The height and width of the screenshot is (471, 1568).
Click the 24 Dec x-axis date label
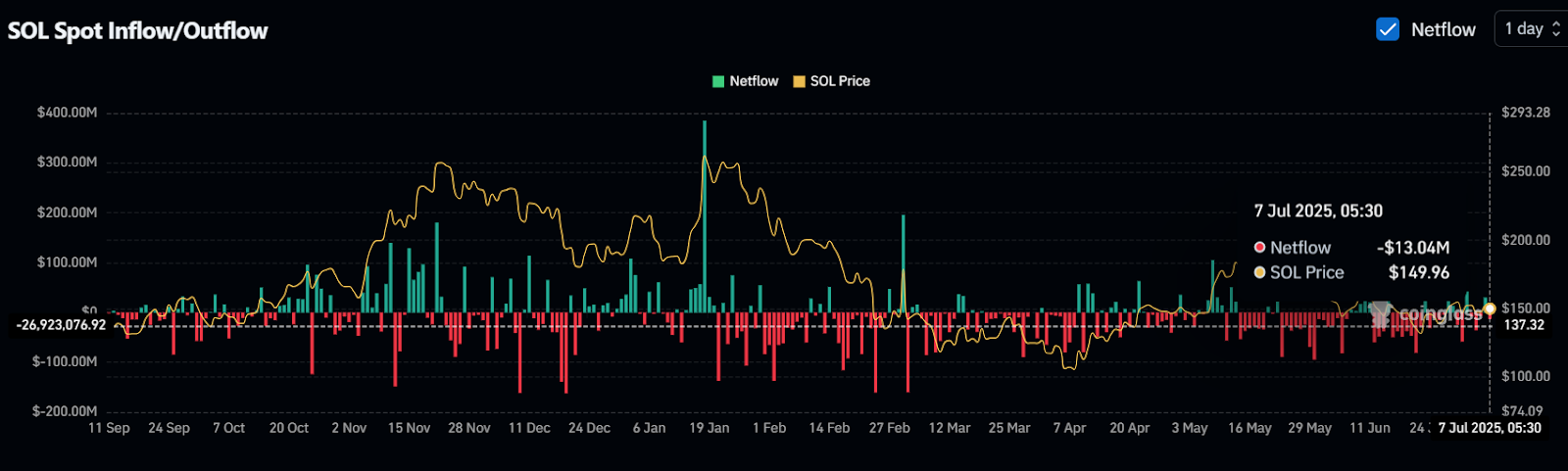589,428
